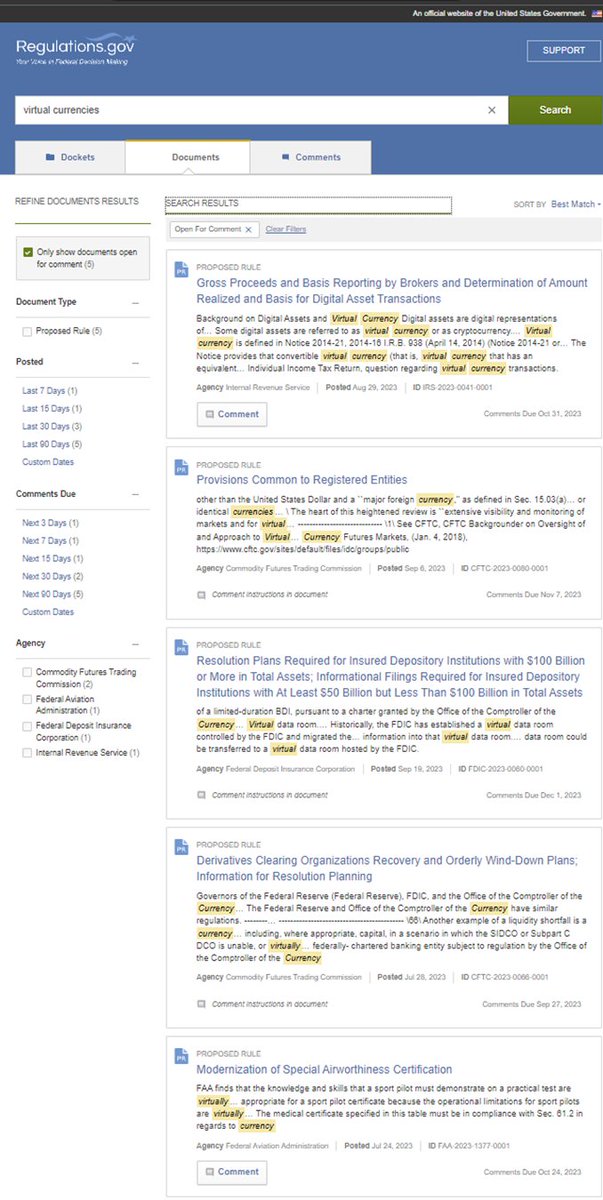Viewport: 603px width, 1200px height.
Task: Select the Documents tab
Action: 187,157
